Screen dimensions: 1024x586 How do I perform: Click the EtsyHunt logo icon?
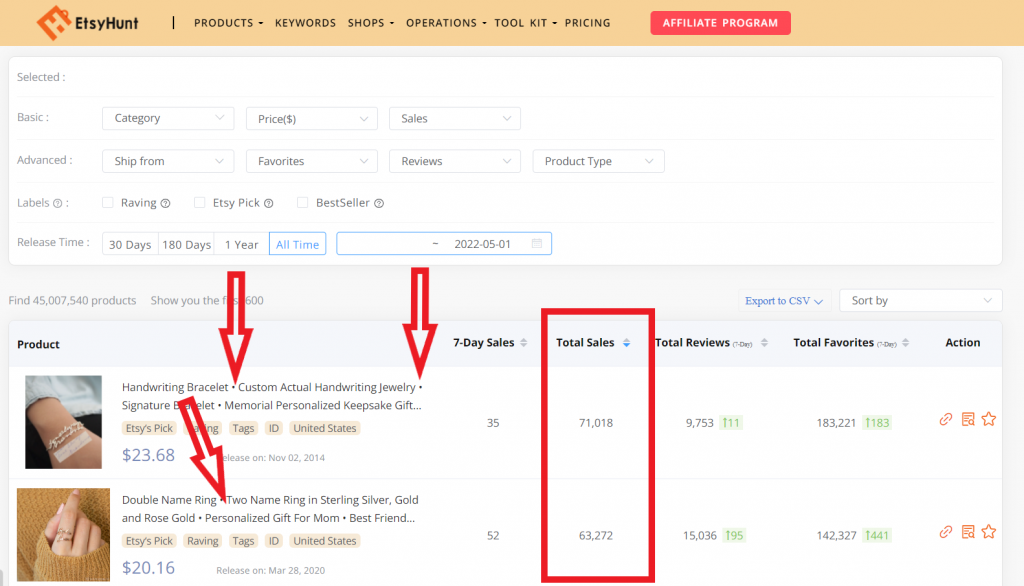pyautogui.click(x=54, y=24)
